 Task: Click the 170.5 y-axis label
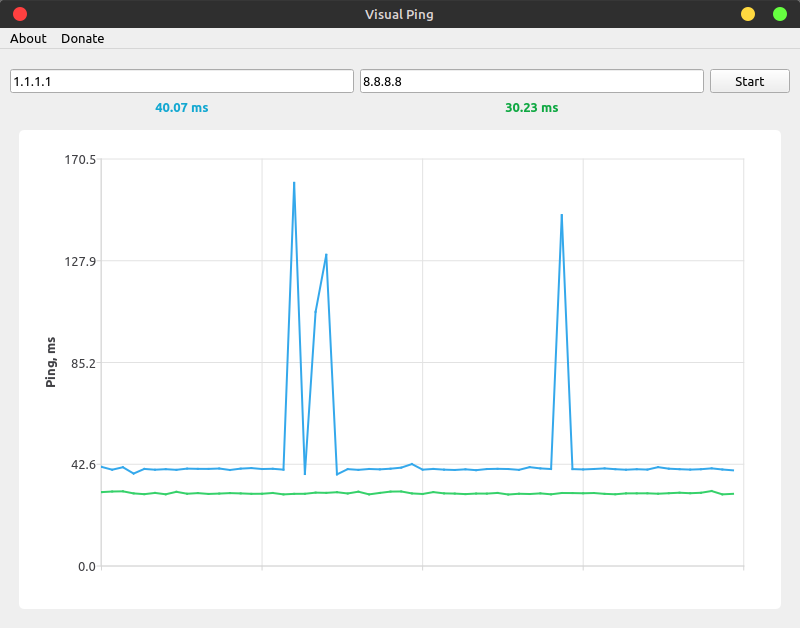point(79,159)
